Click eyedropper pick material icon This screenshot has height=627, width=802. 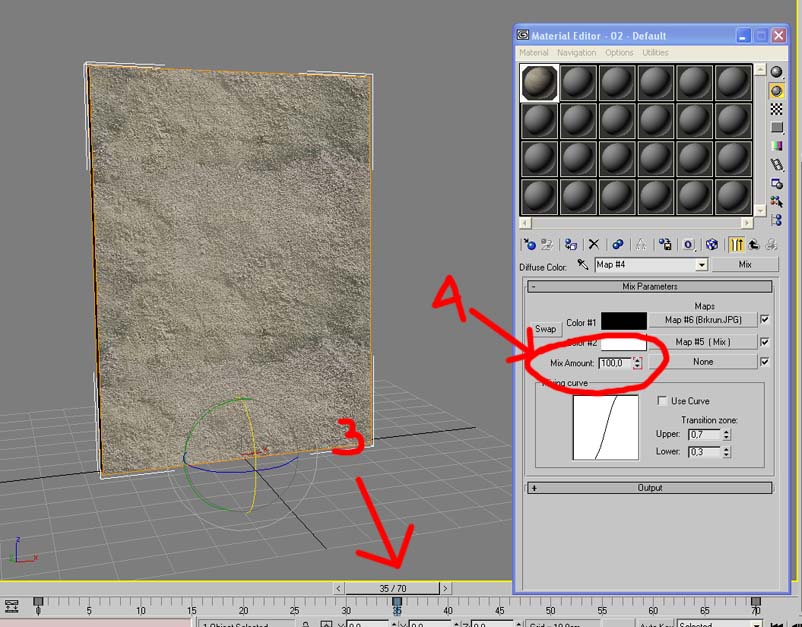pyautogui.click(x=583, y=264)
